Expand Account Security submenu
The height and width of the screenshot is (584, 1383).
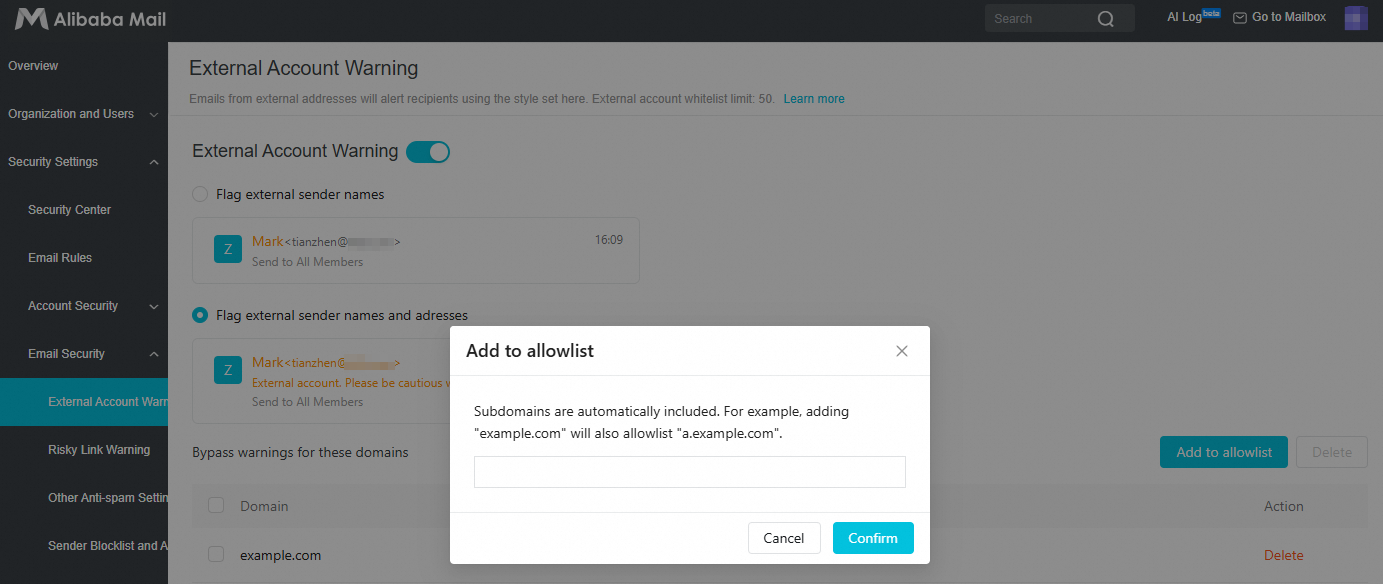click(x=84, y=306)
